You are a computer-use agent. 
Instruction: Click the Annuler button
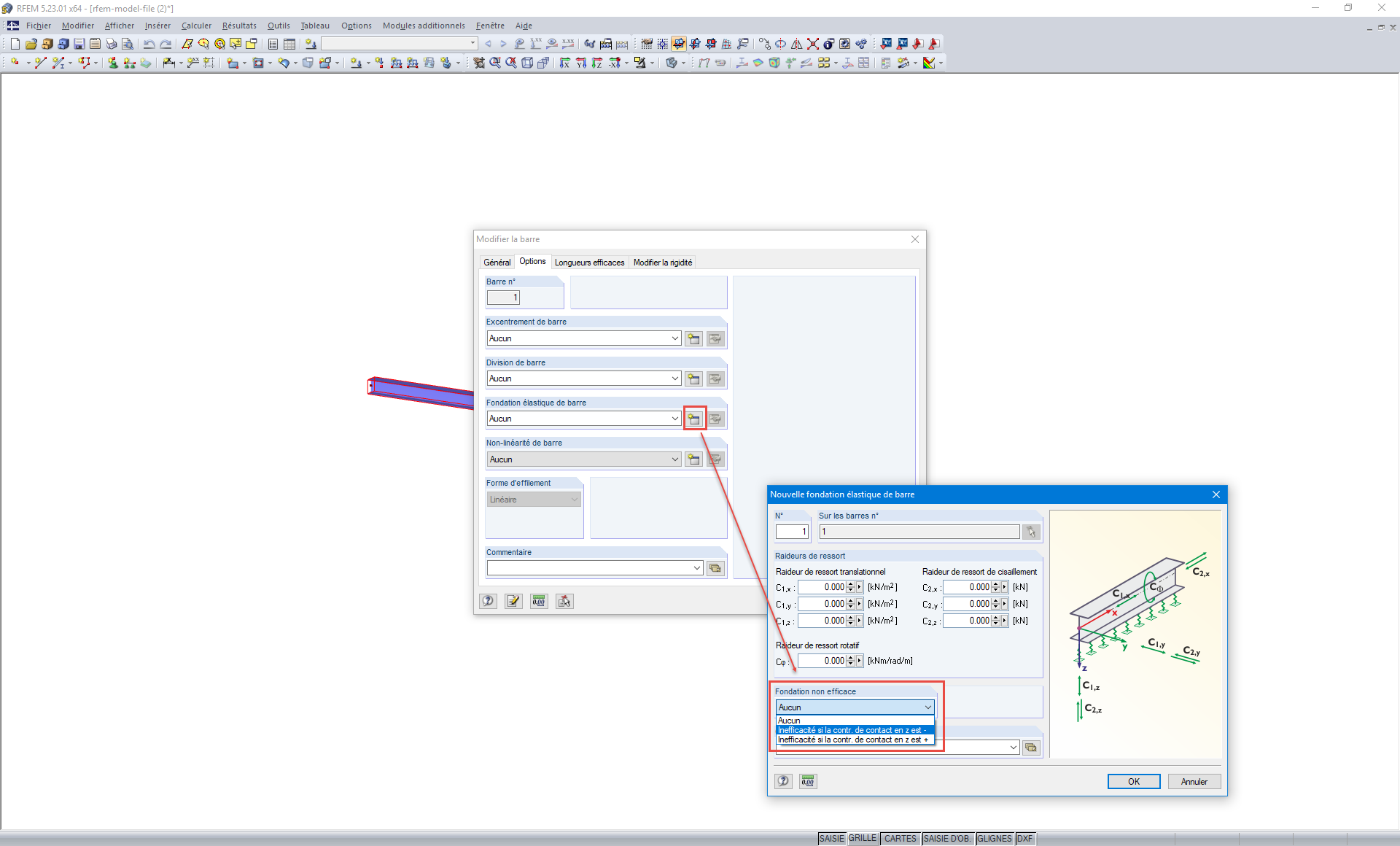(x=1194, y=781)
